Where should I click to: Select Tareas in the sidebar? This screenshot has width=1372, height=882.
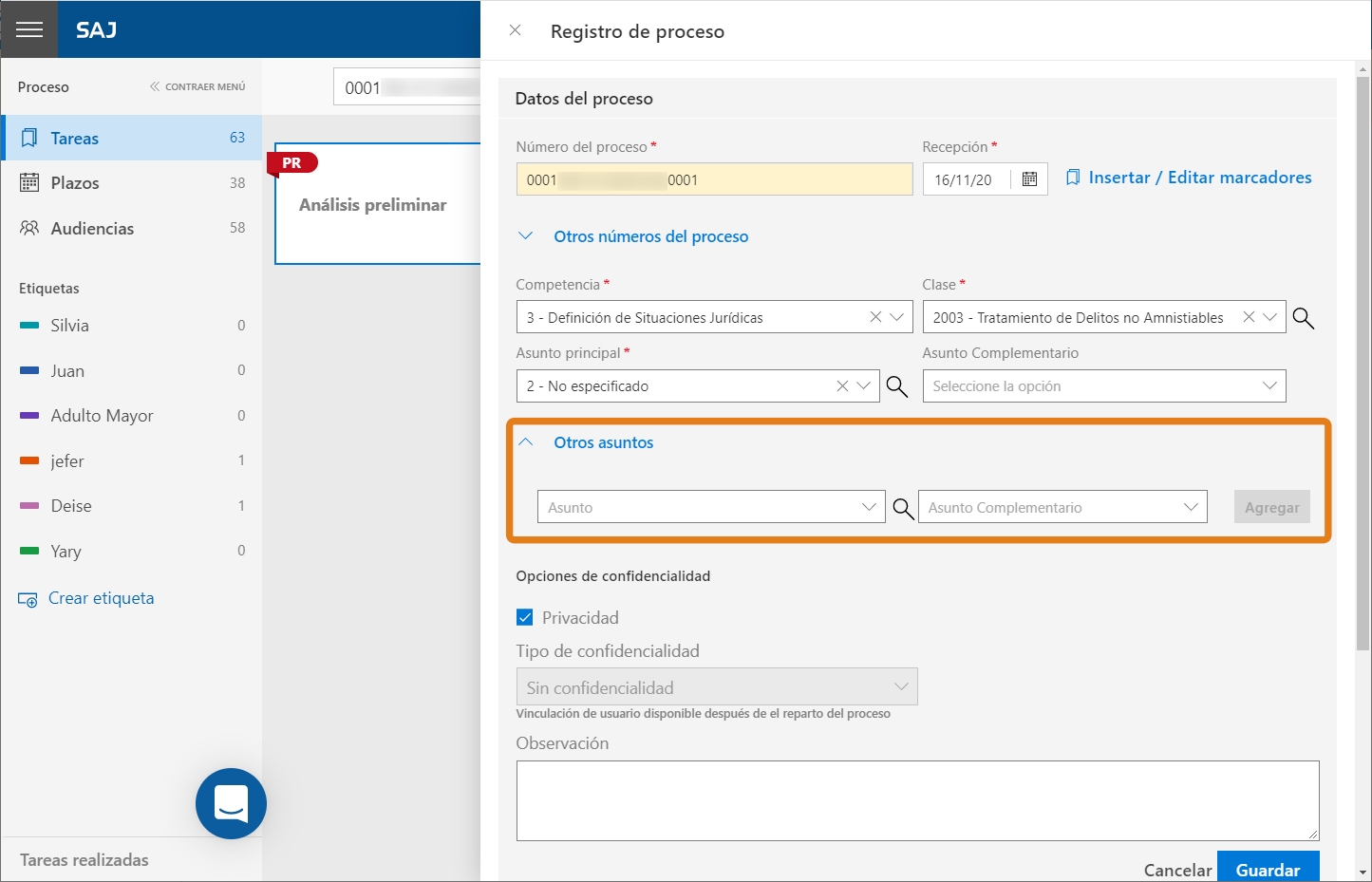pos(132,138)
